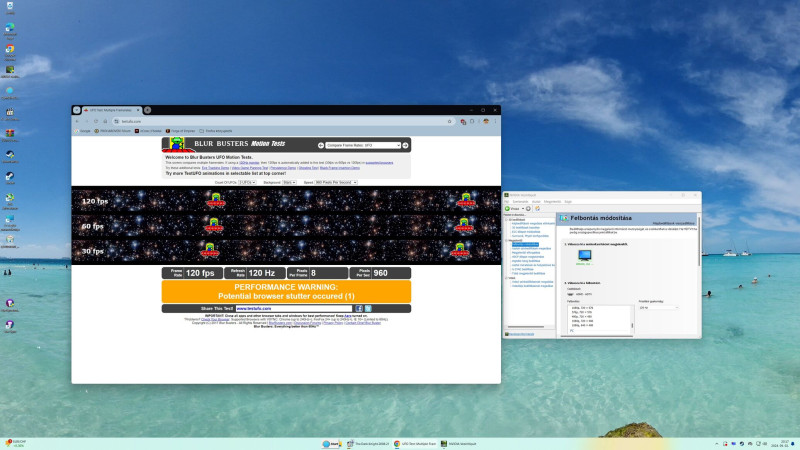Collapse the first tree category in NVIDIA panel
Viewport: 800px width, 450px height.
point(506,219)
